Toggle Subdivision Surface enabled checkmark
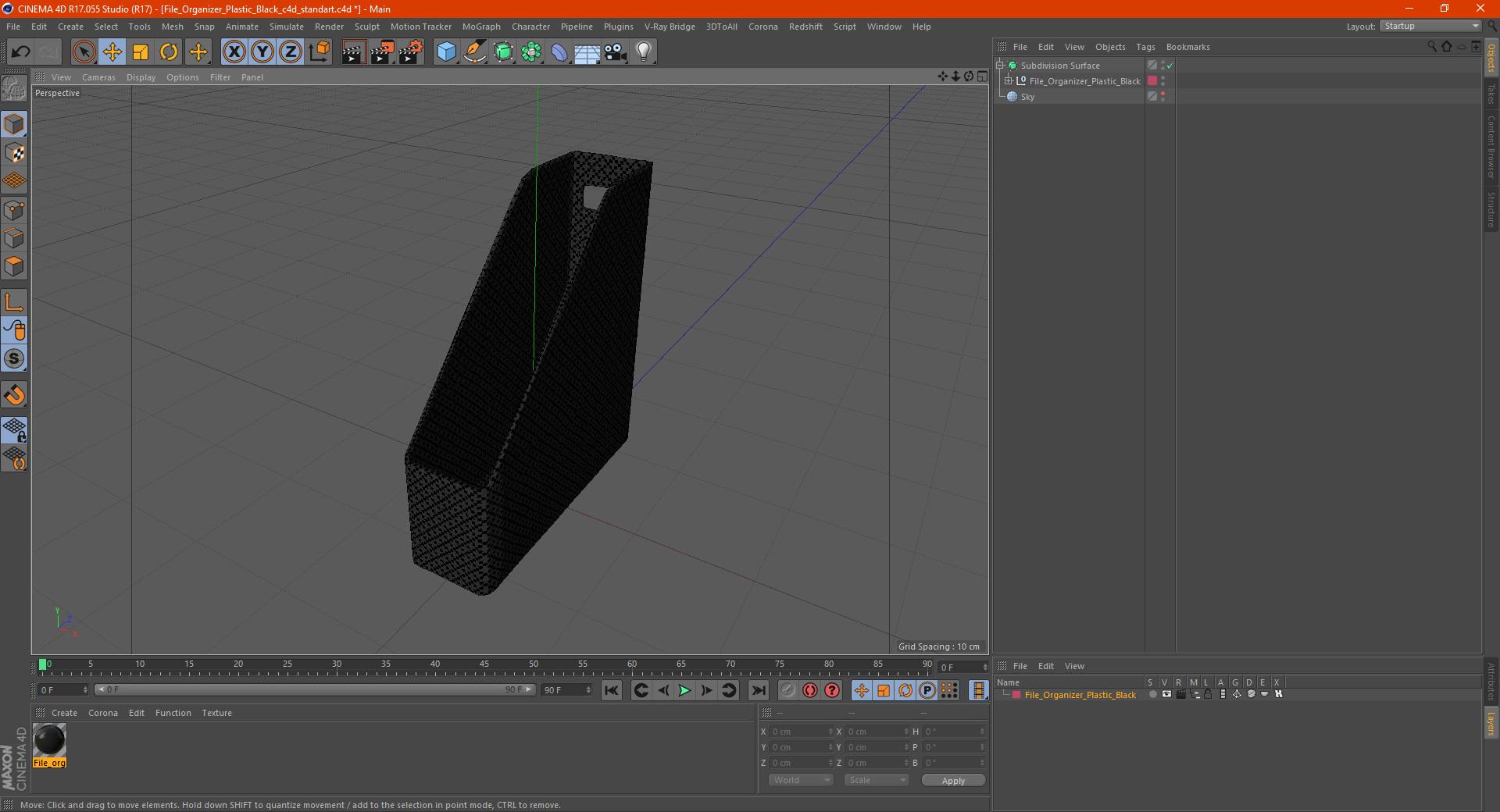This screenshot has height=812, width=1500. tap(1170, 66)
